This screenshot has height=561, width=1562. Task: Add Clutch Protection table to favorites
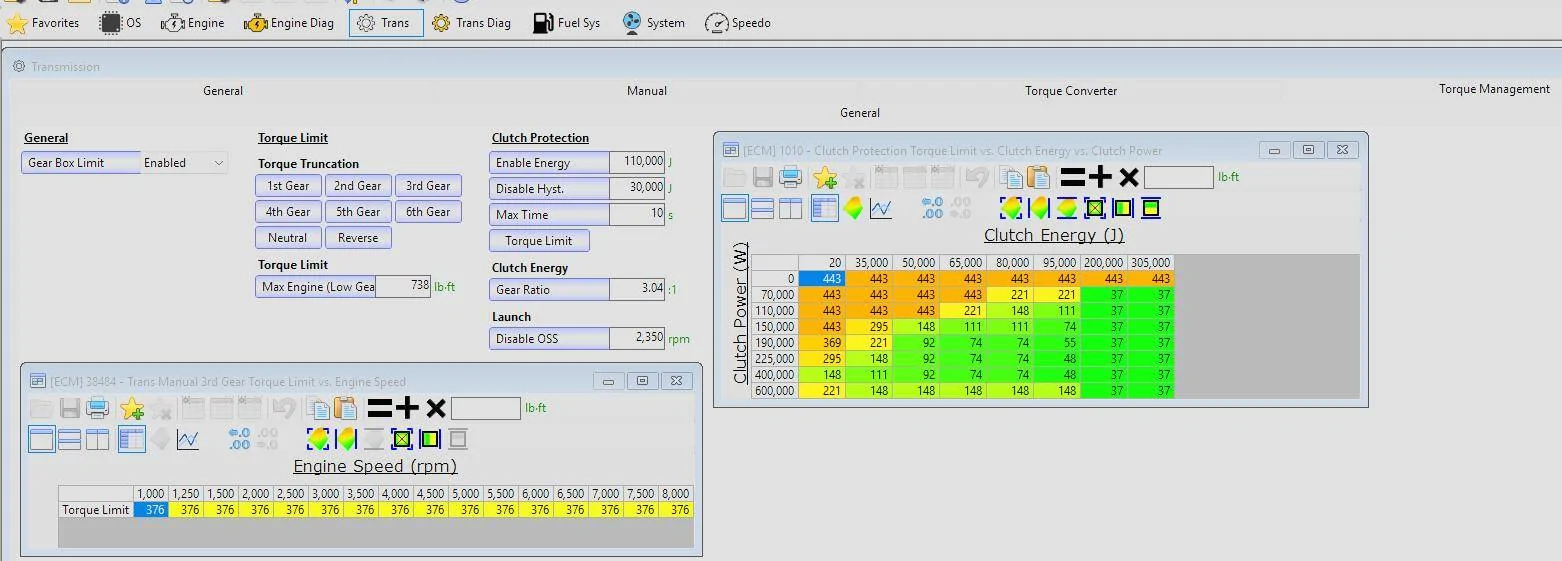click(825, 178)
